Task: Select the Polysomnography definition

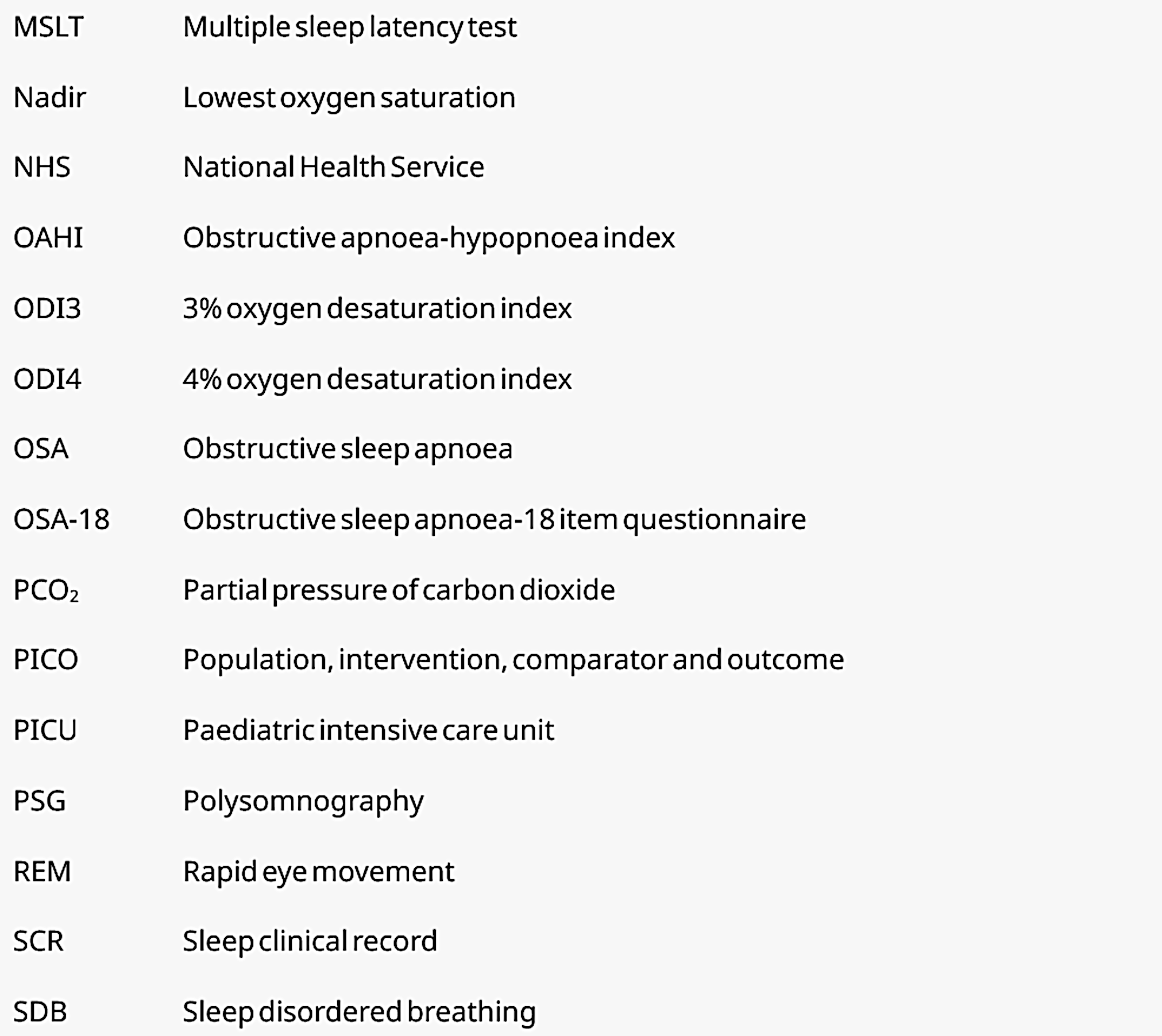Action: (x=303, y=801)
